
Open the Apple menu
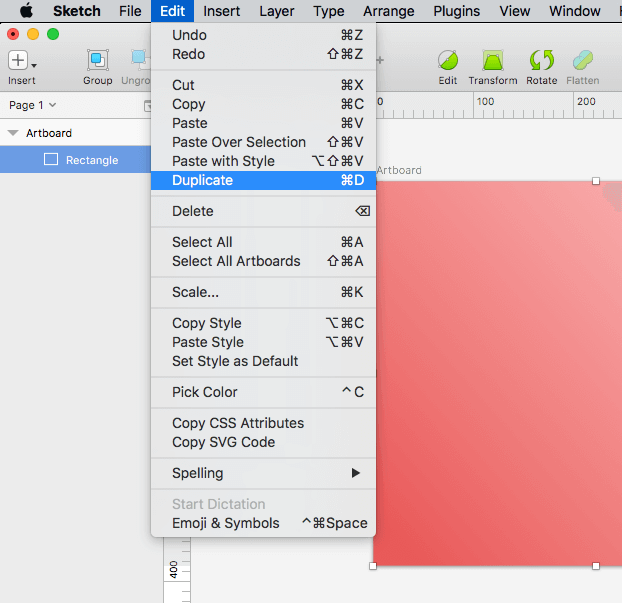26,11
